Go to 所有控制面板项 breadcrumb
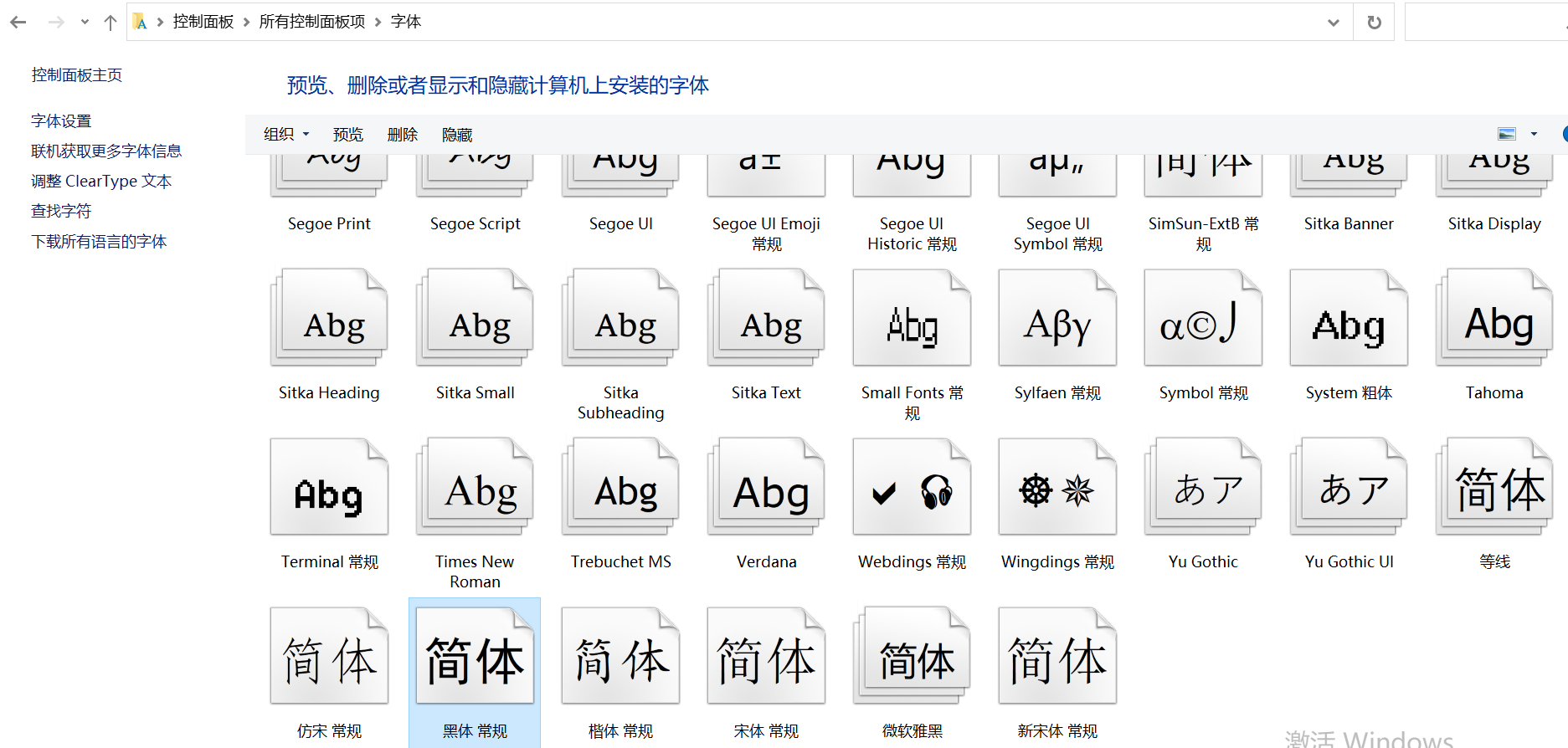Screen dimensions: 1568x748 click(x=312, y=22)
